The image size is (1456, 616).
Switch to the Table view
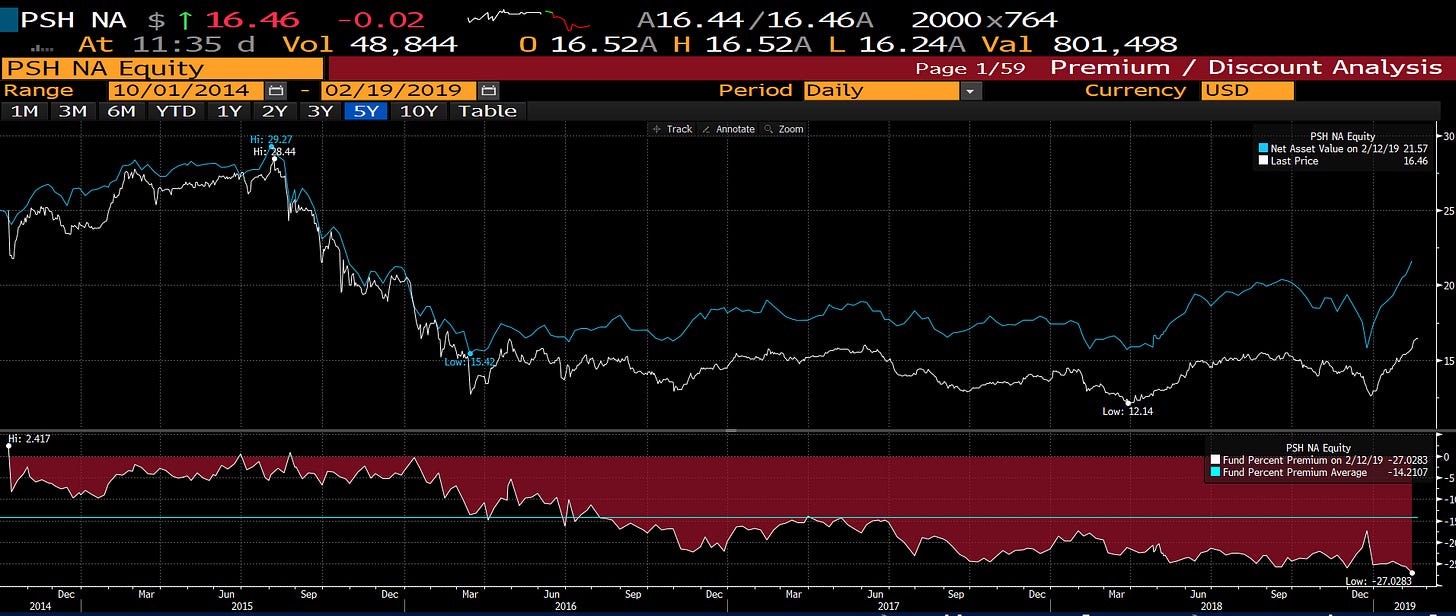tap(488, 111)
